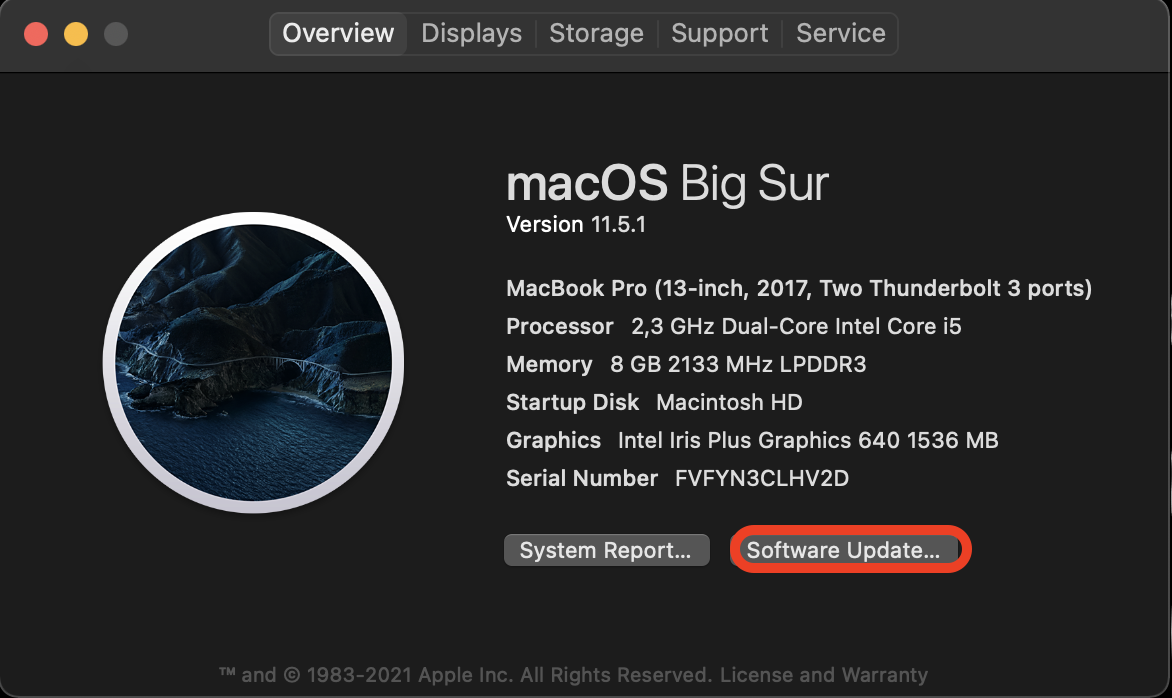Screen dimensions: 1172x698
Task: Minimize the window with the yellow button
Action: [x=76, y=34]
